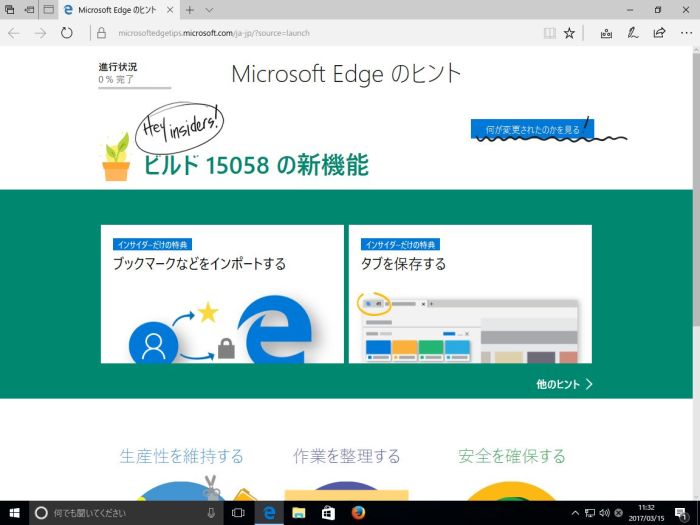
Task: Show hidden system tray icons
Action: tap(575, 512)
